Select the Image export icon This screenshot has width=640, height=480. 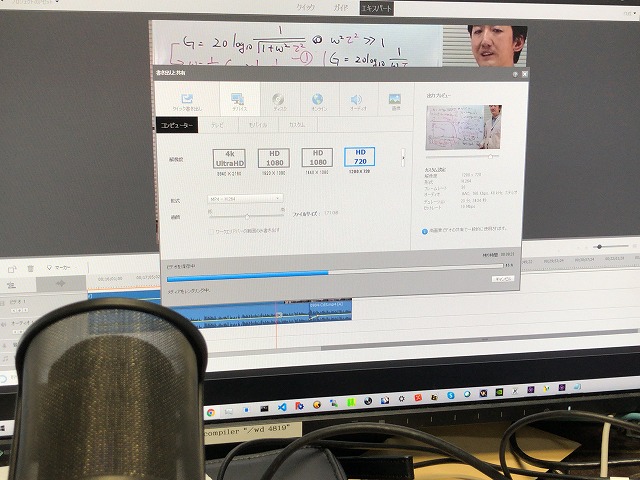pos(395,101)
